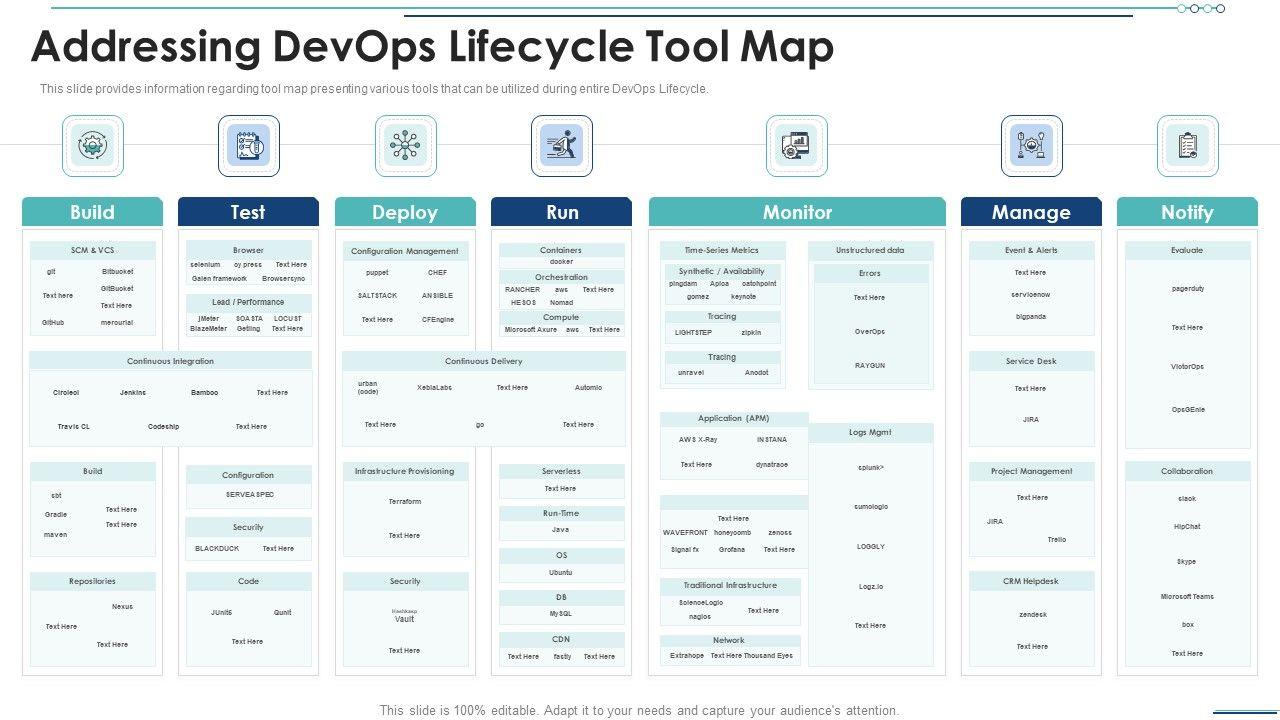Select the 'Synthetic / Availability' label

click(x=722, y=271)
